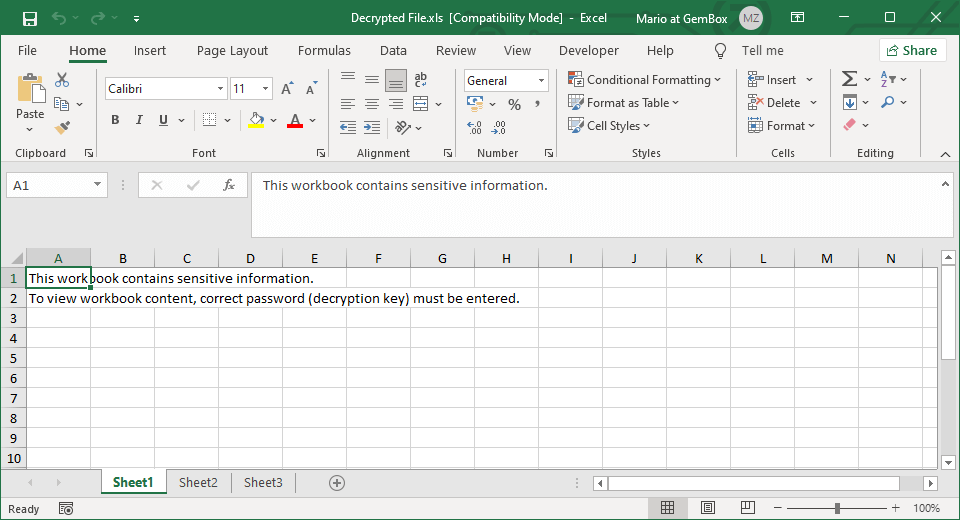Click Percent Style in Number group
The width and height of the screenshot is (960, 520).
tap(514, 104)
